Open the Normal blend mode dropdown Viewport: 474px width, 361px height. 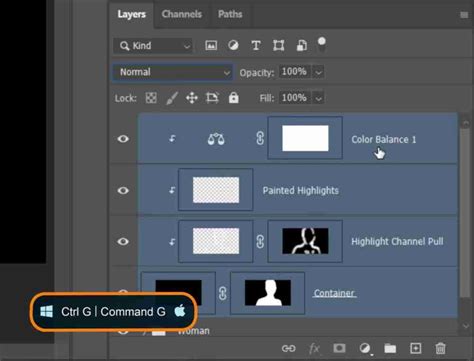tap(173, 72)
